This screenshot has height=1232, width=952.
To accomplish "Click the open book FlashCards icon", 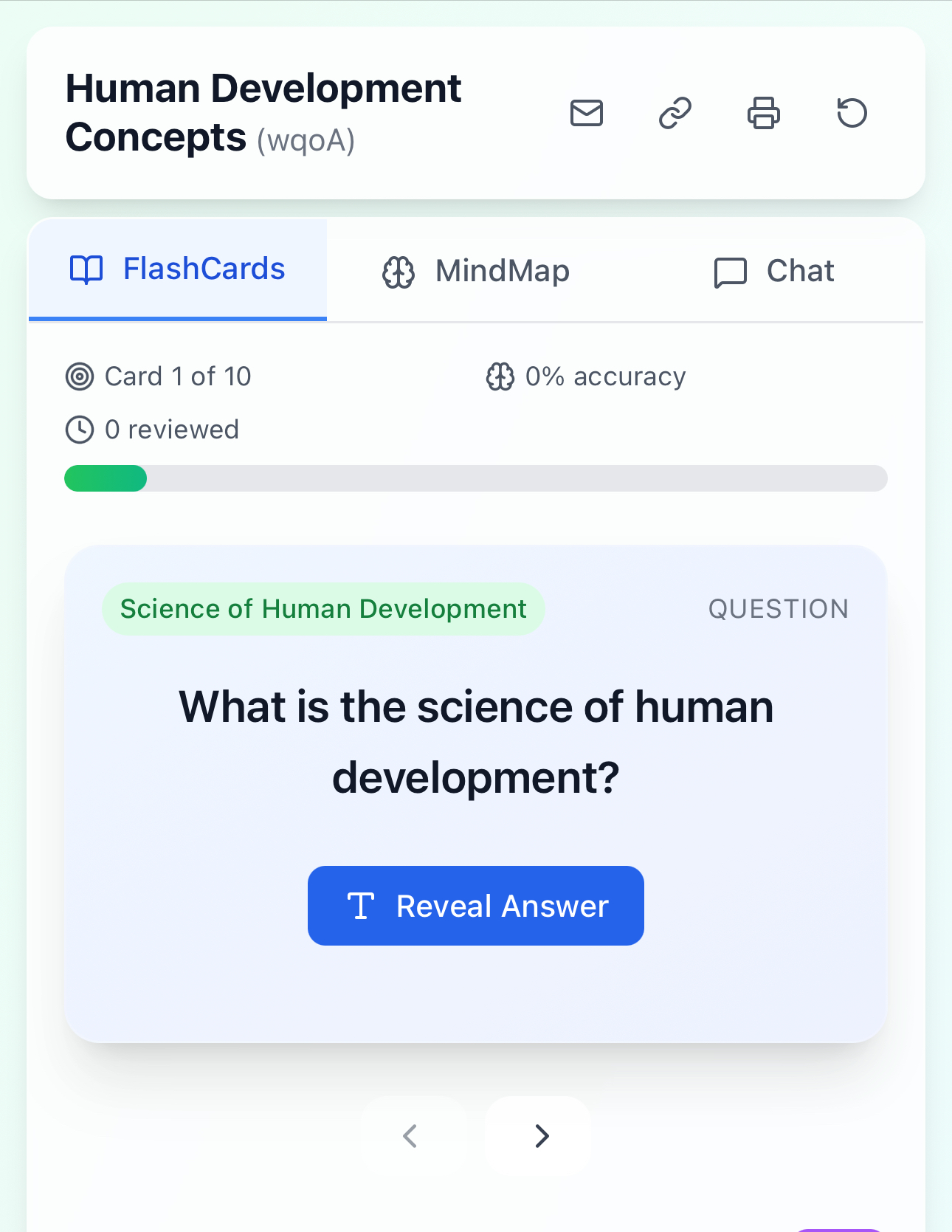I will point(86,269).
